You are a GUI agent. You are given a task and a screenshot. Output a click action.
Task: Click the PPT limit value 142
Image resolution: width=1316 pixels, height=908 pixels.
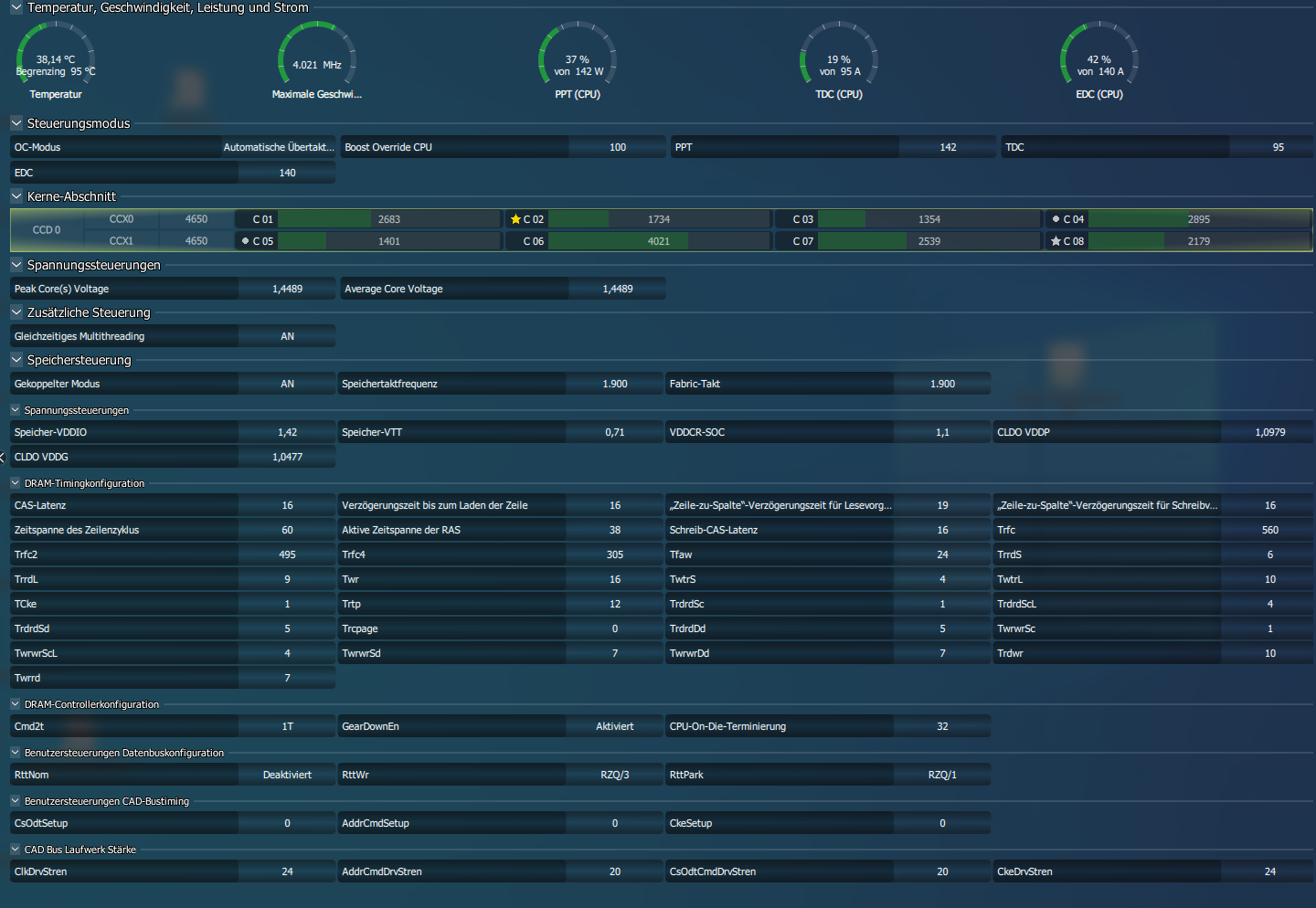coord(948,147)
